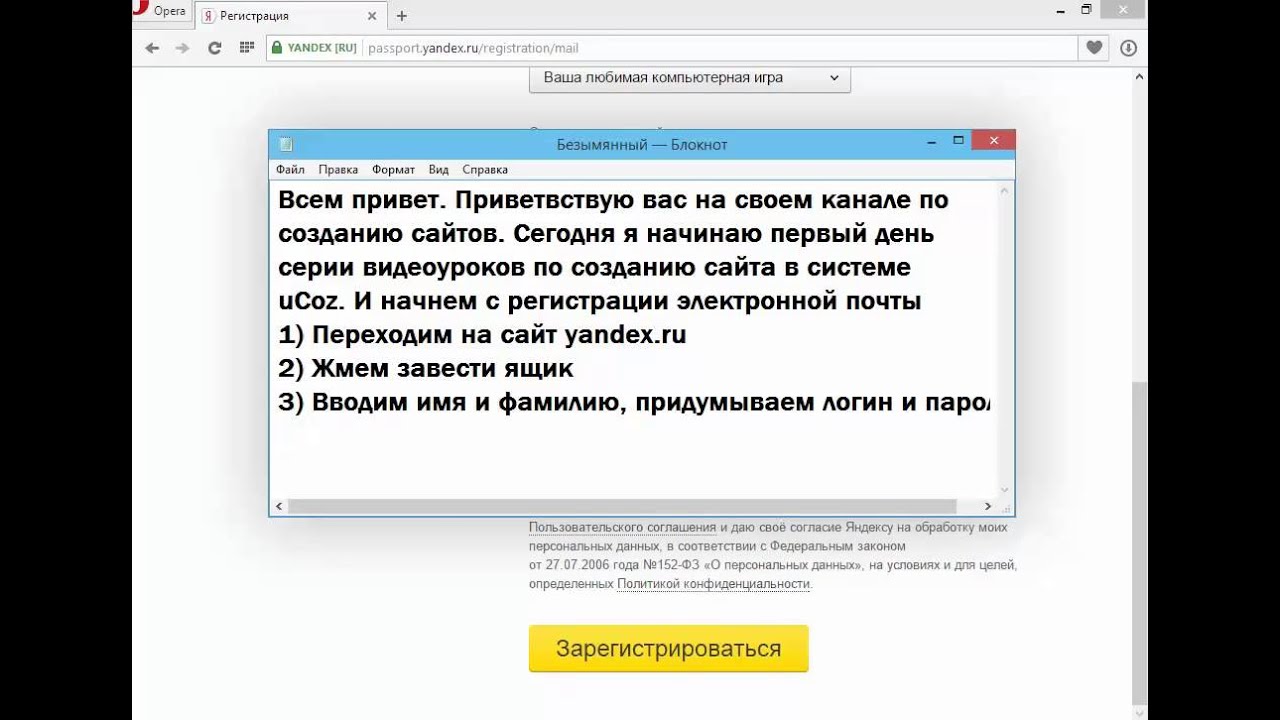Open the downloads arrow icon
1280x720 pixels.
pyautogui.click(x=1128, y=48)
